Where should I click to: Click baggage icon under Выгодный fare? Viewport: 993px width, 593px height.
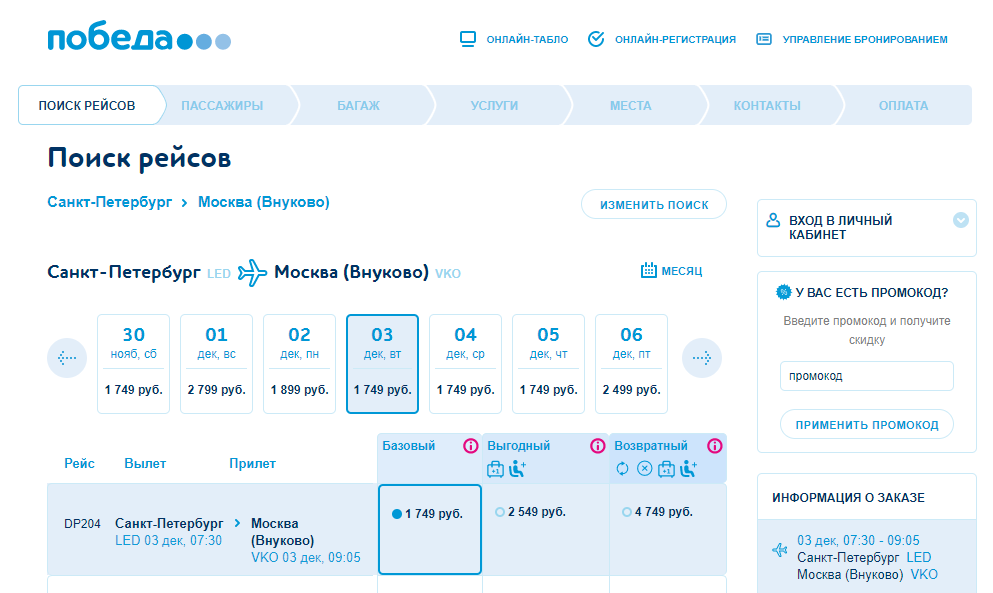[x=495, y=469]
